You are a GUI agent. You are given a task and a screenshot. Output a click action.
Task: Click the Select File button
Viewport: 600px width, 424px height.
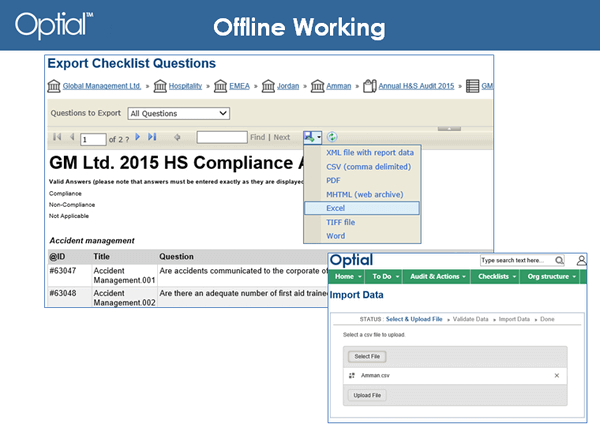coord(367,356)
